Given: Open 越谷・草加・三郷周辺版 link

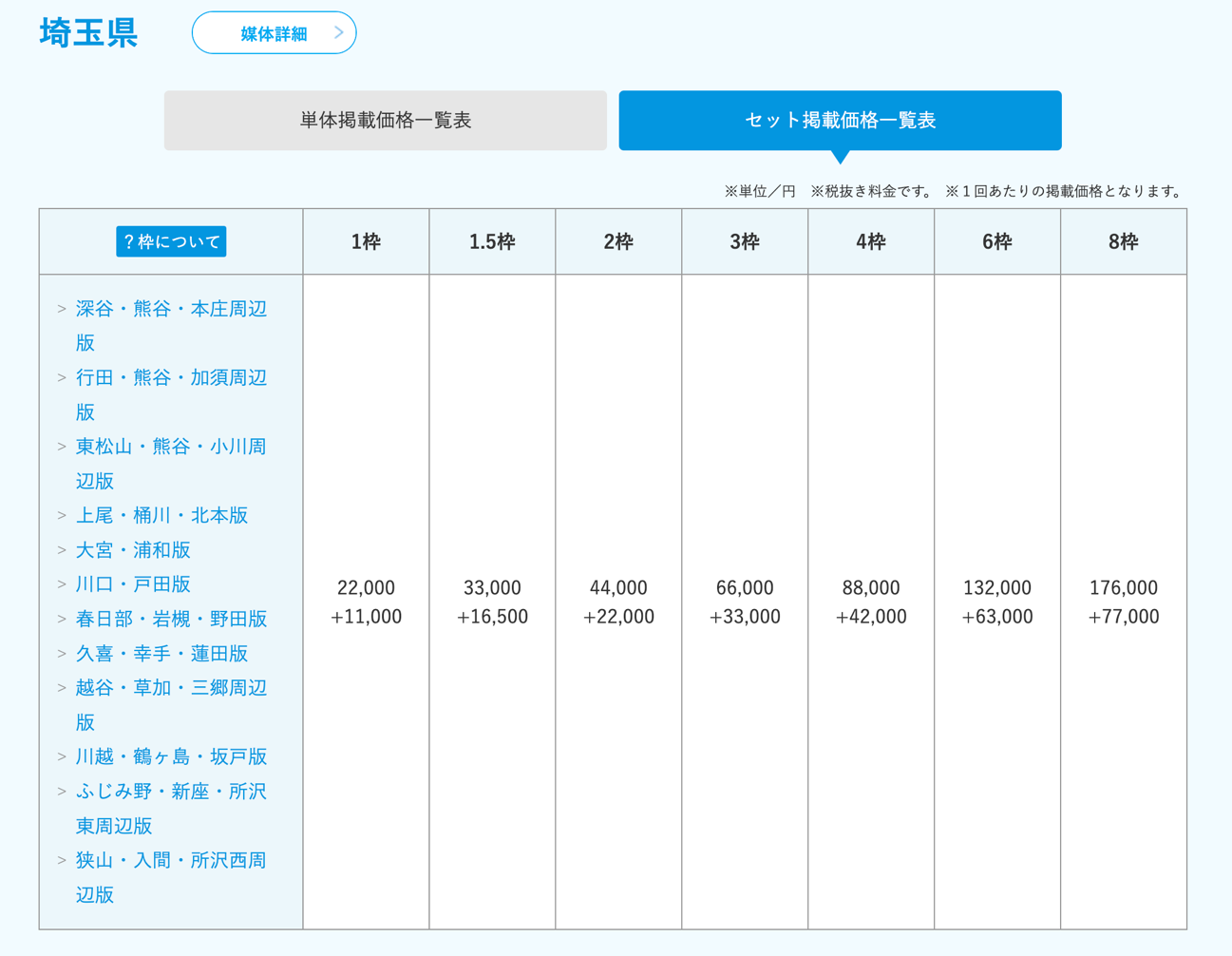Looking at the screenshot, I should pos(171,705).
